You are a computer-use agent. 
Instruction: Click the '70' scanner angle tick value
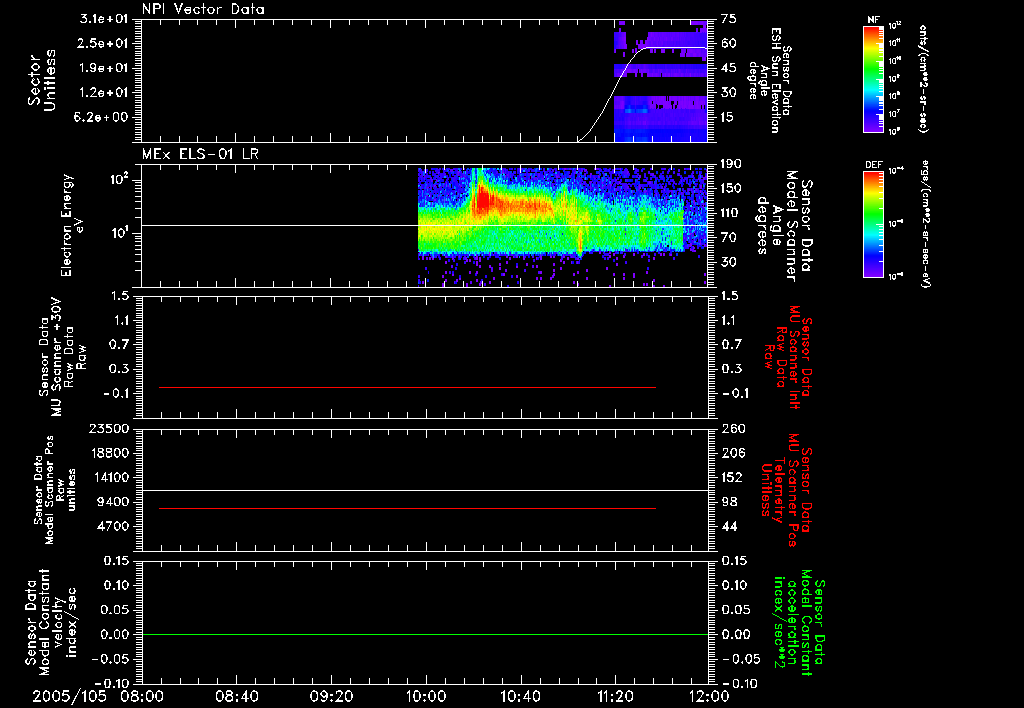(729, 238)
